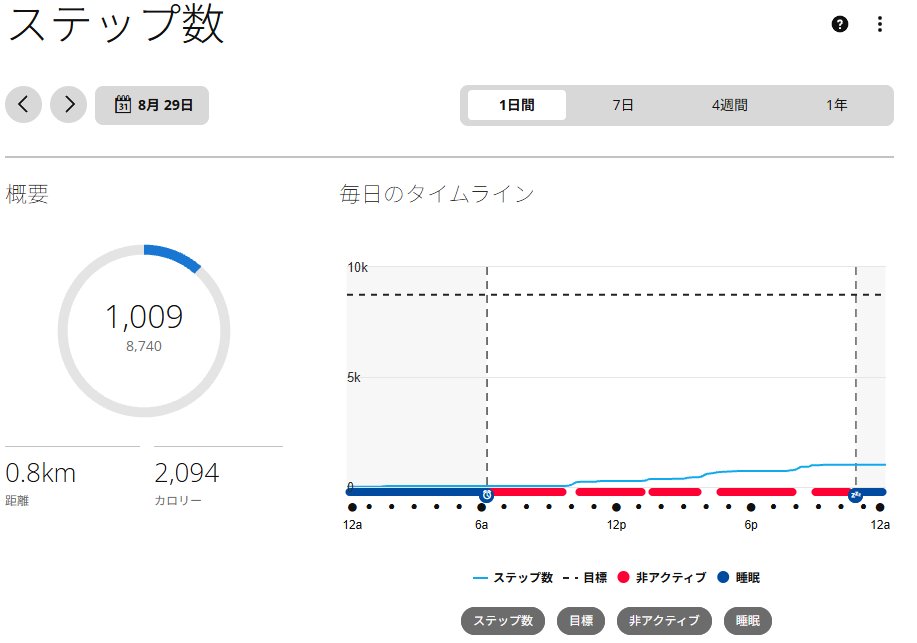
Task: Click the 6p marker dot on the timeline
Action: pos(751,507)
